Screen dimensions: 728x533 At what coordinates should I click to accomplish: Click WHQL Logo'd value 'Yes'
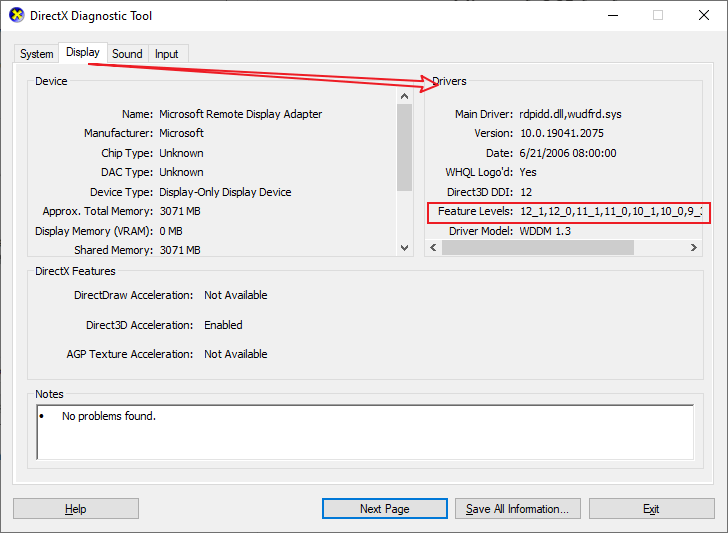pyautogui.click(x=528, y=172)
